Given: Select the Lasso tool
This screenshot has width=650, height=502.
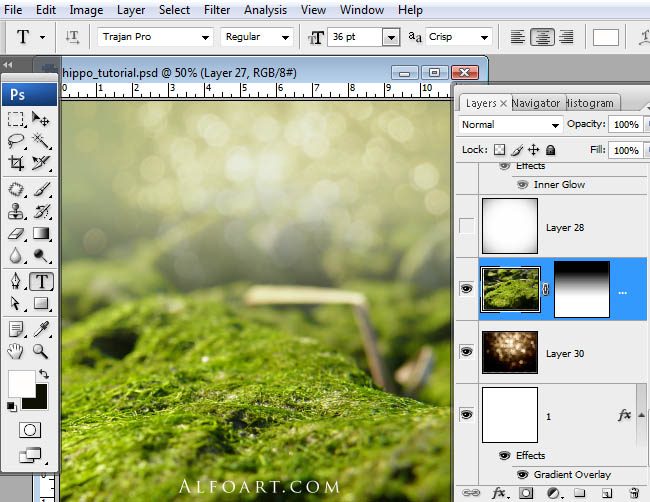Looking at the screenshot, I should click(16, 141).
